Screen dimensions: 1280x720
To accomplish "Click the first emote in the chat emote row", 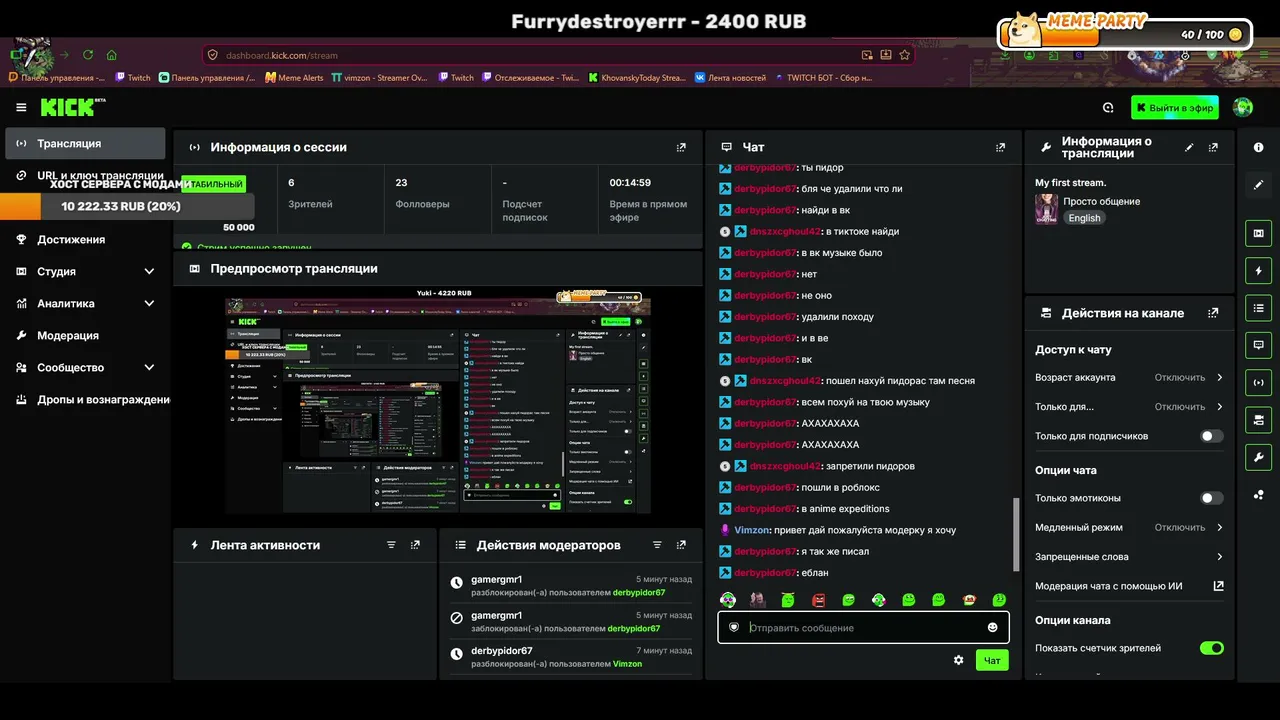I will tap(728, 600).
